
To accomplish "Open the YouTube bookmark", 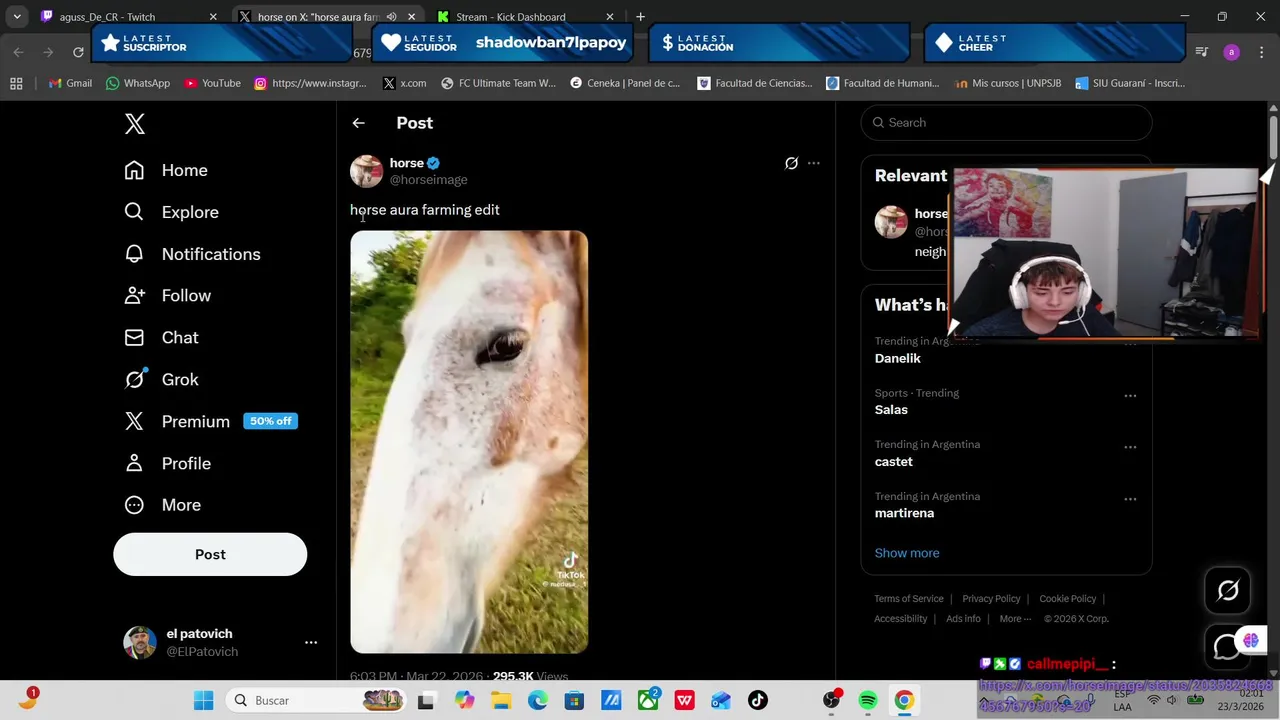I will pos(212,83).
